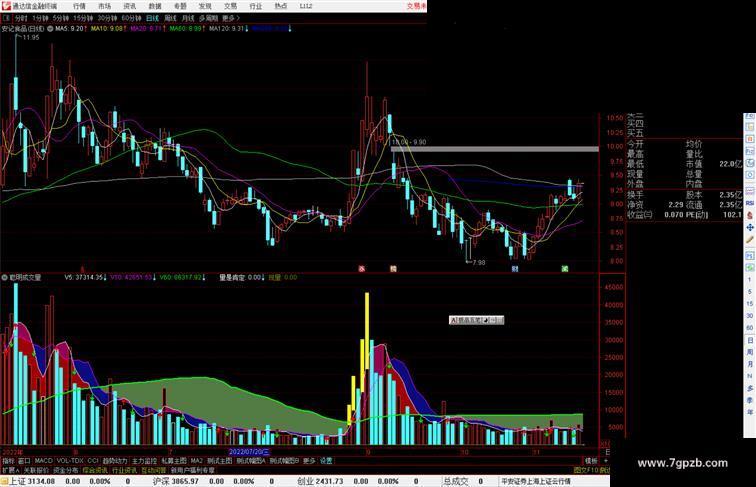
Task: Open the 行情 menu
Action: pos(80,6)
